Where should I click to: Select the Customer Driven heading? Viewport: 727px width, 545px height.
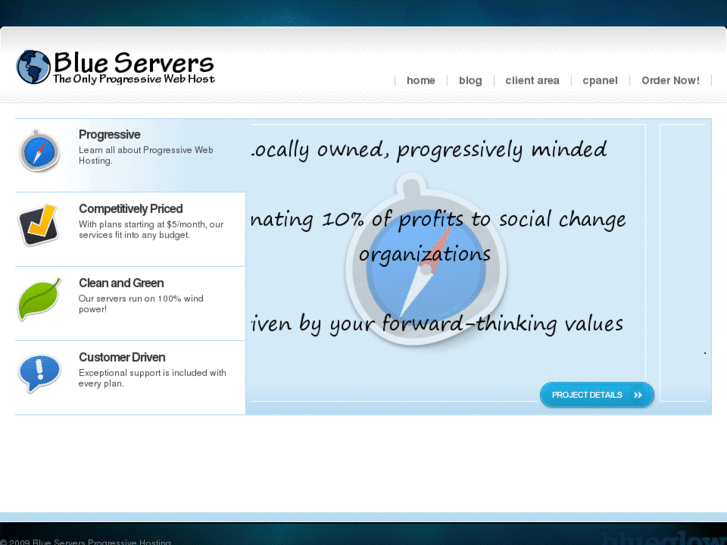point(122,357)
